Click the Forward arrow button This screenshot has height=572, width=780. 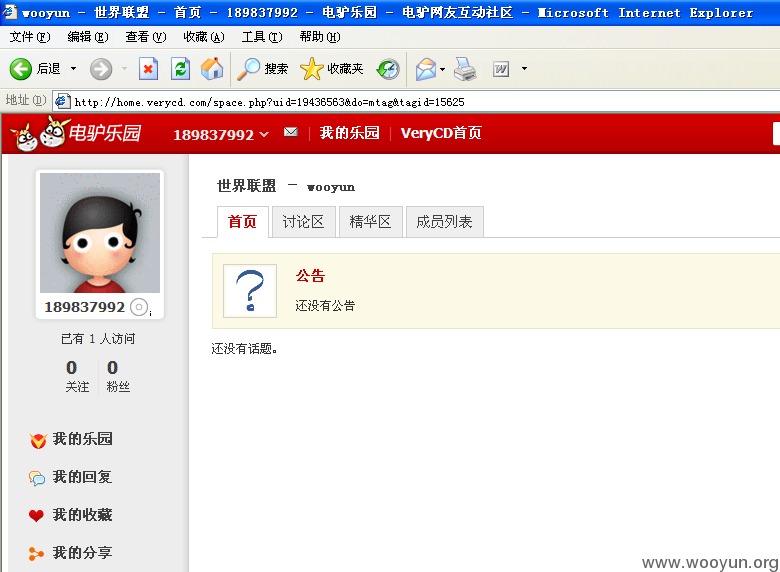point(101,69)
